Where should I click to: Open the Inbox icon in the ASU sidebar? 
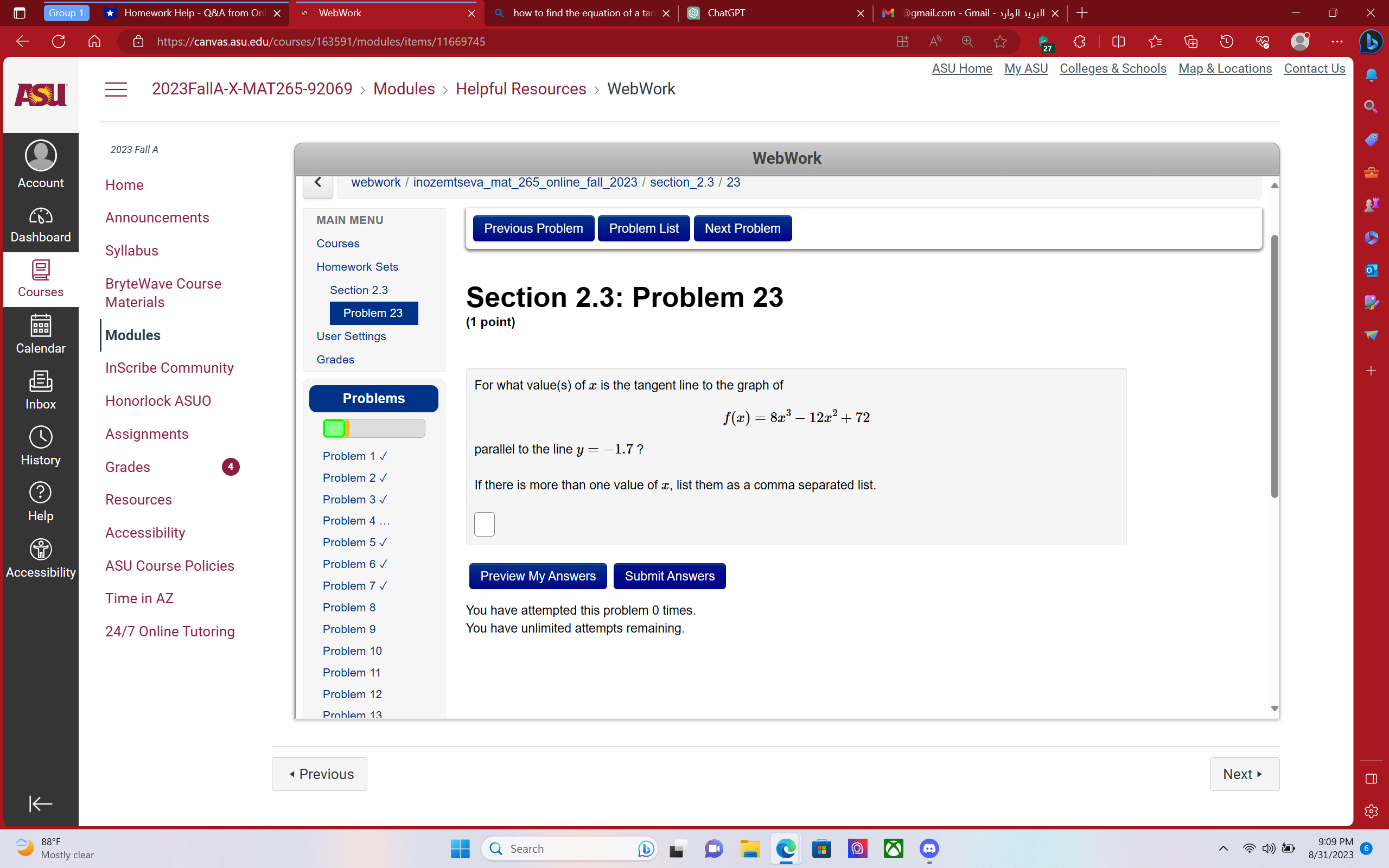tap(40, 389)
